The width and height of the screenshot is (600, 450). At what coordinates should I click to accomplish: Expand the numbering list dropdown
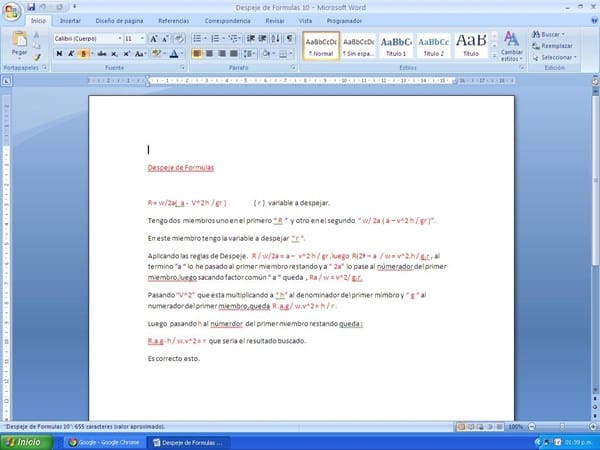(x=223, y=38)
